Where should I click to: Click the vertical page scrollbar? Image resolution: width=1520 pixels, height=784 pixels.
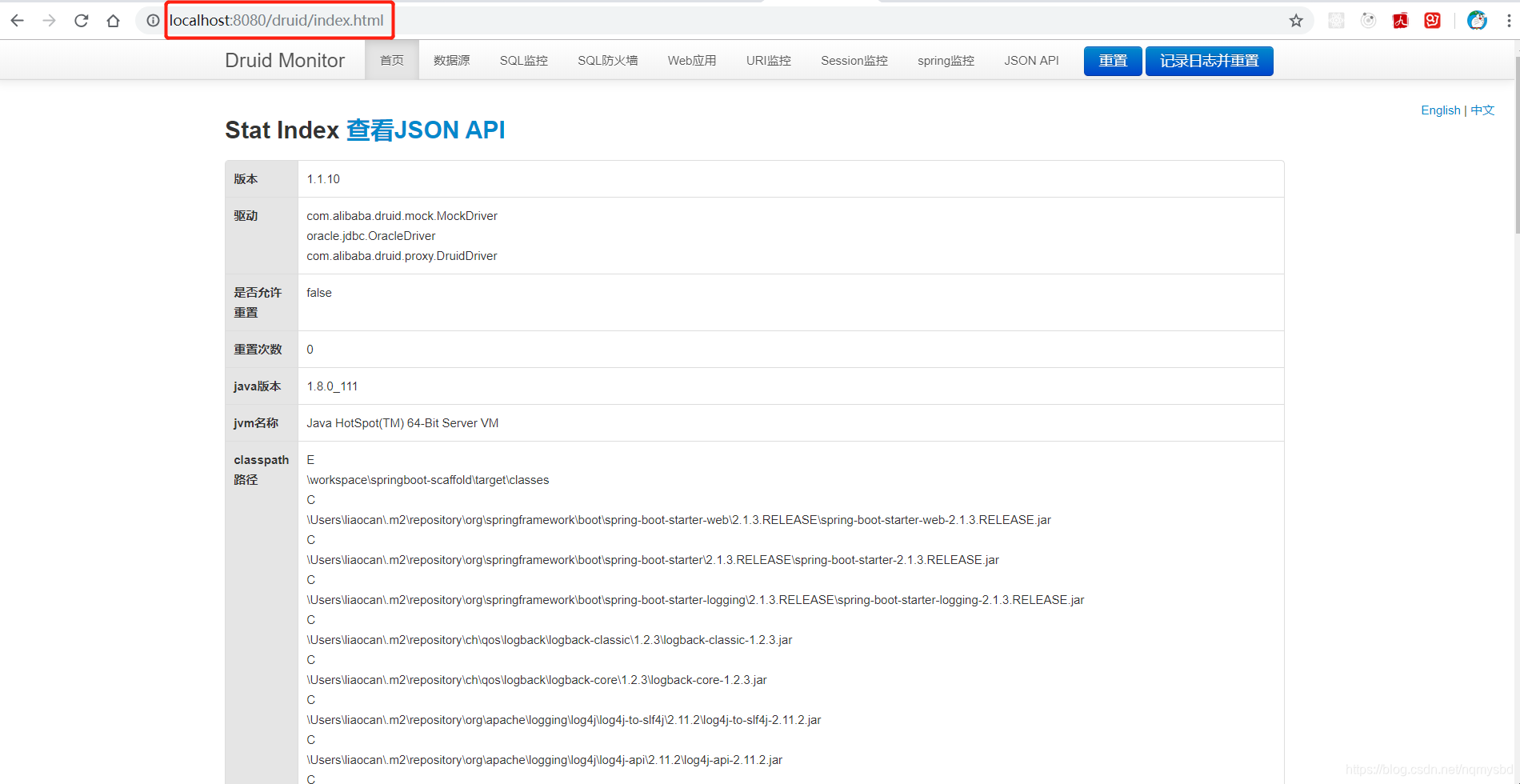click(x=1516, y=144)
